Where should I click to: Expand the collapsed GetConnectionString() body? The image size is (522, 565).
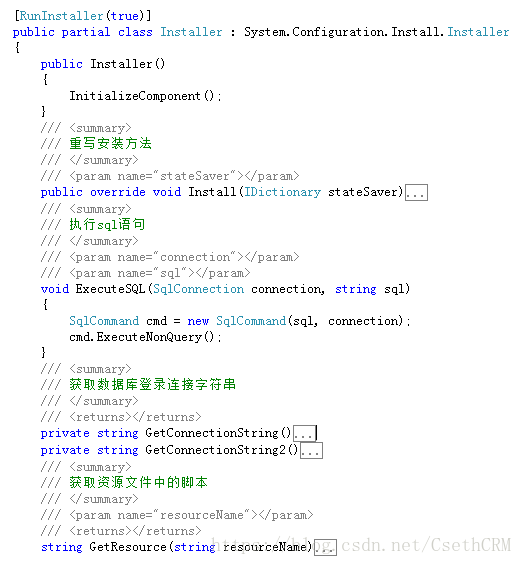click(304, 433)
